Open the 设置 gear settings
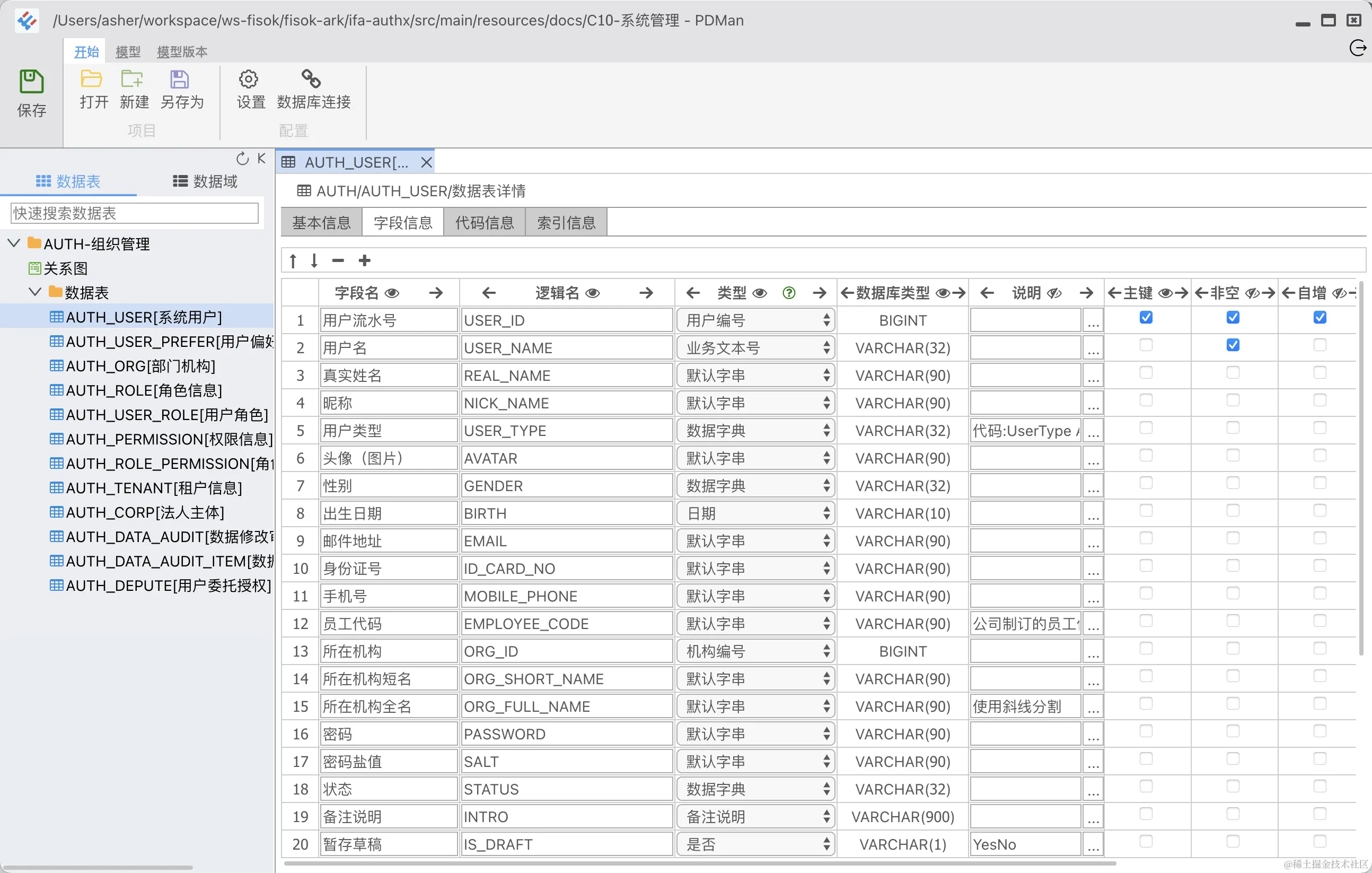The image size is (1372, 873). click(x=249, y=79)
